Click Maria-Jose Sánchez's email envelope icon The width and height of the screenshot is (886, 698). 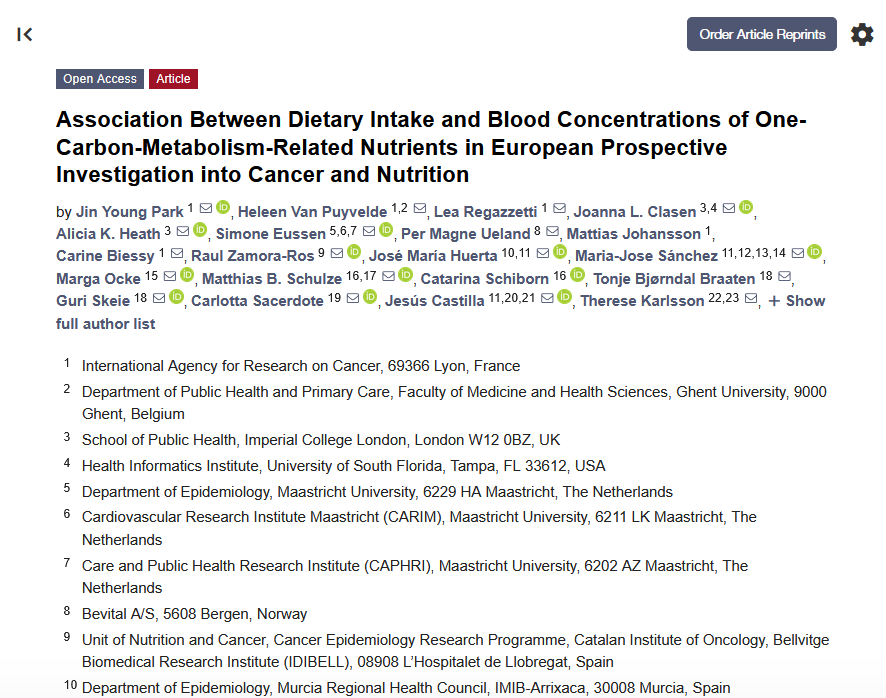[x=796, y=253]
